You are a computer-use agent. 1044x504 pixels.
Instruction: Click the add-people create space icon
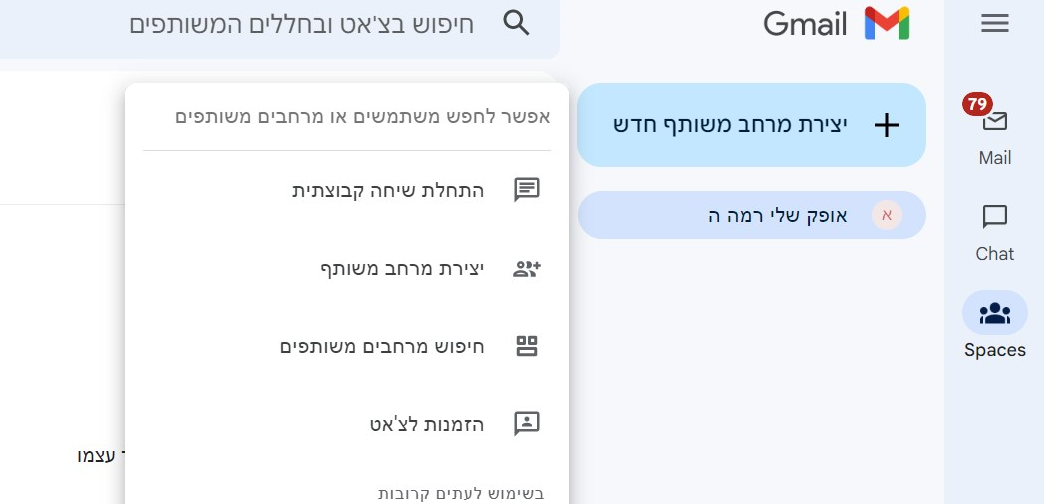pyautogui.click(x=526, y=268)
